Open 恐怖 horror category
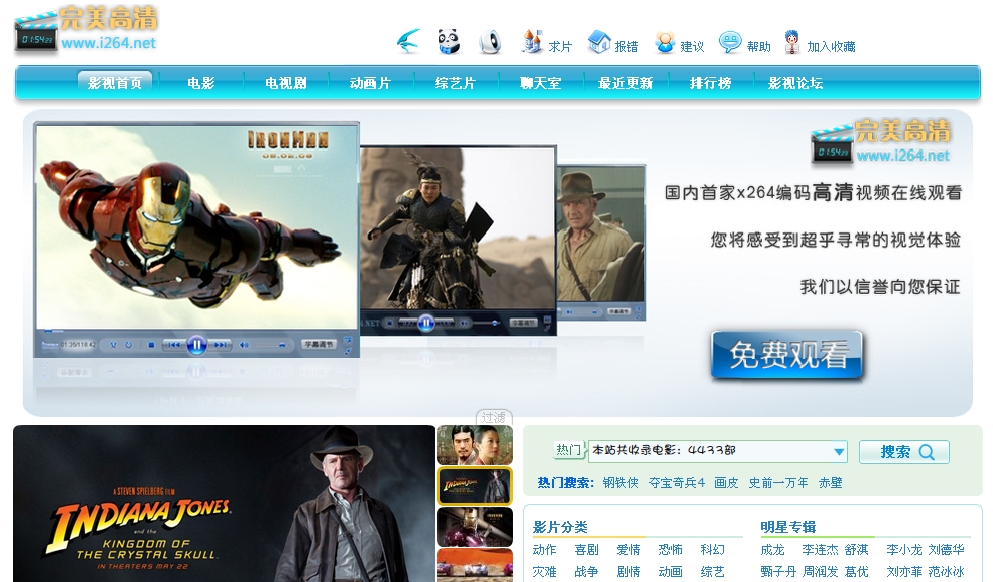The width and height of the screenshot is (993, 582). (x=671, y=550)
